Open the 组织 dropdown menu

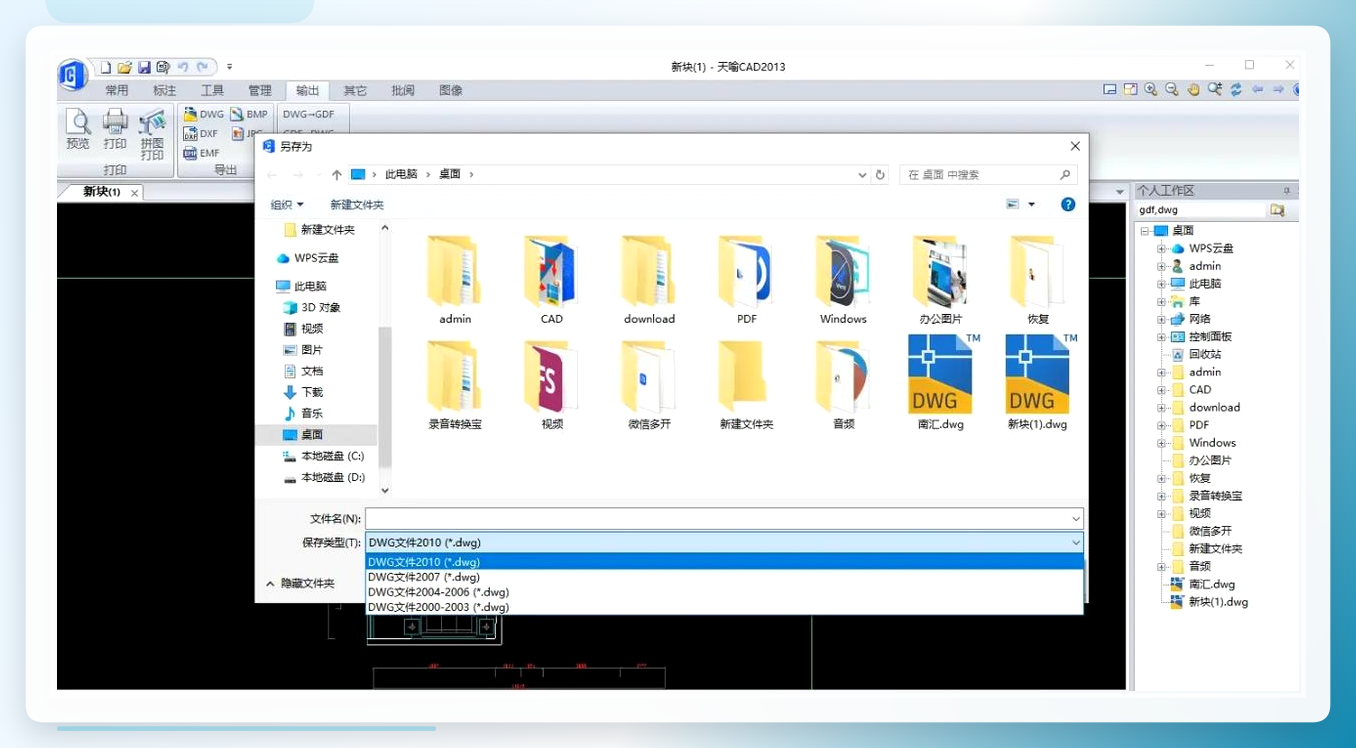[287, 205]
